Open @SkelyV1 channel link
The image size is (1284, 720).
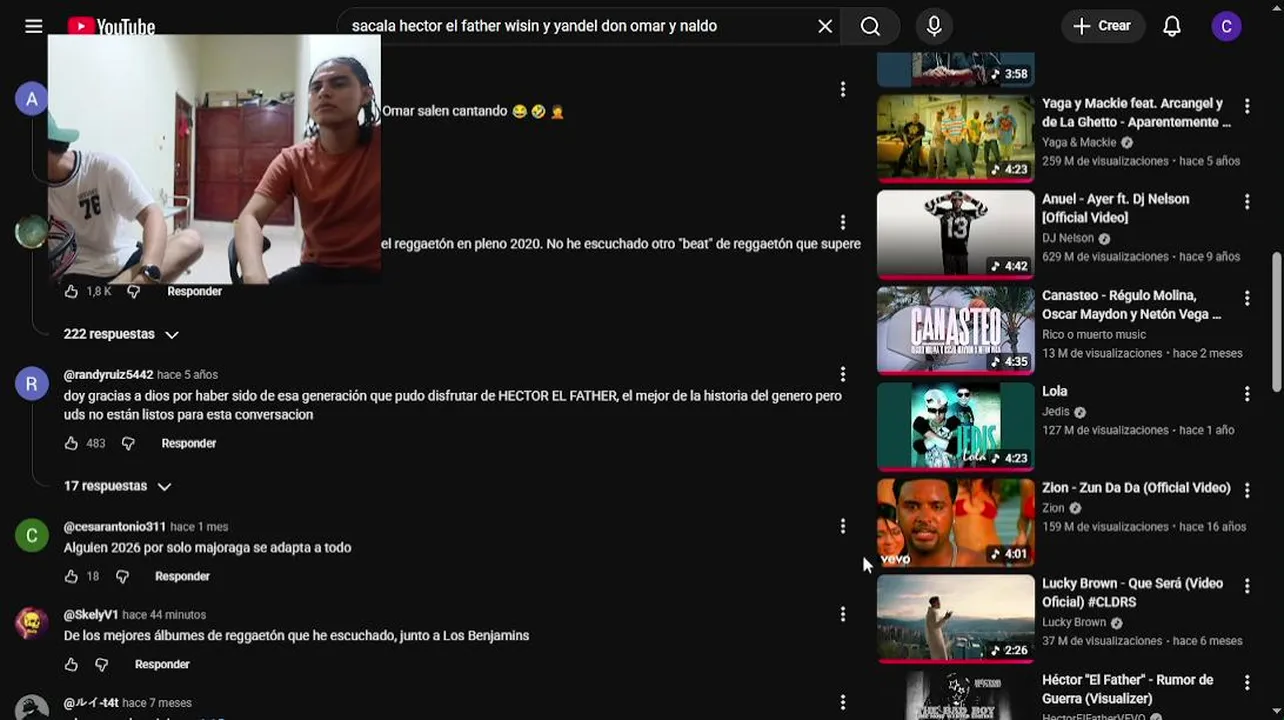pos(91,615)
